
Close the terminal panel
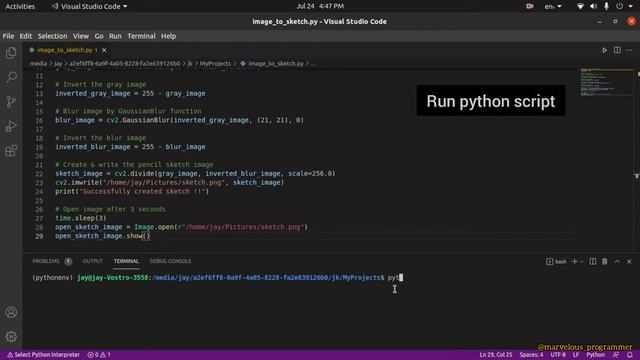click(x=629, y=261)
